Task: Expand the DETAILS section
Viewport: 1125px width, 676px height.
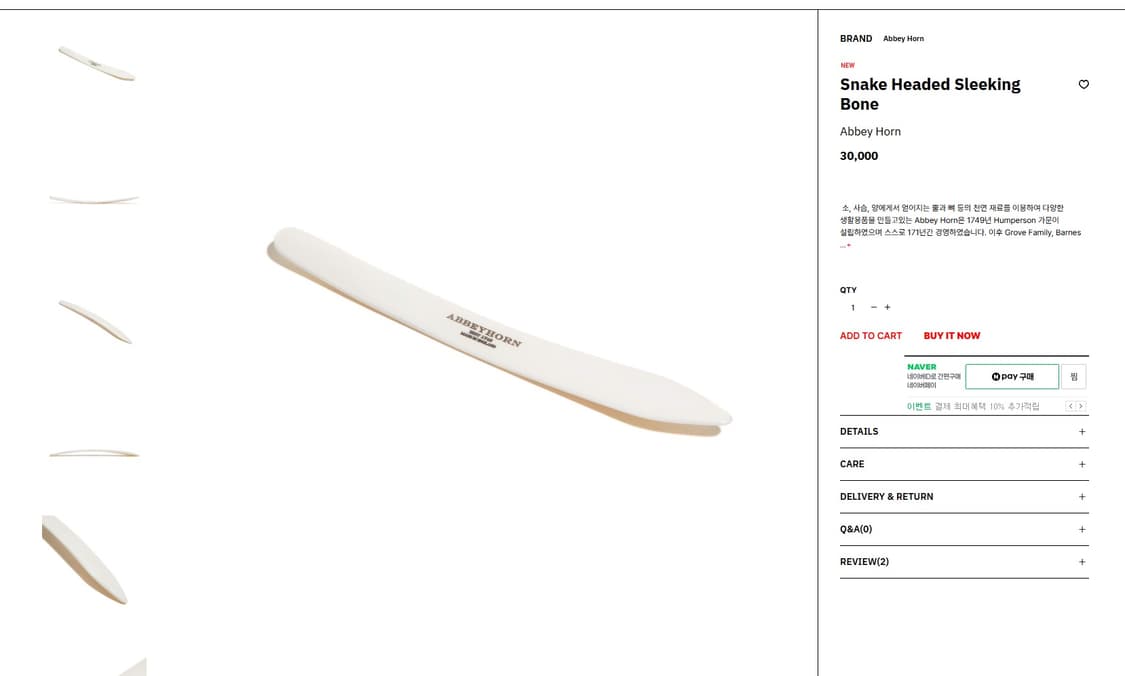Action: pyautogui.click(x=964, y=431)
